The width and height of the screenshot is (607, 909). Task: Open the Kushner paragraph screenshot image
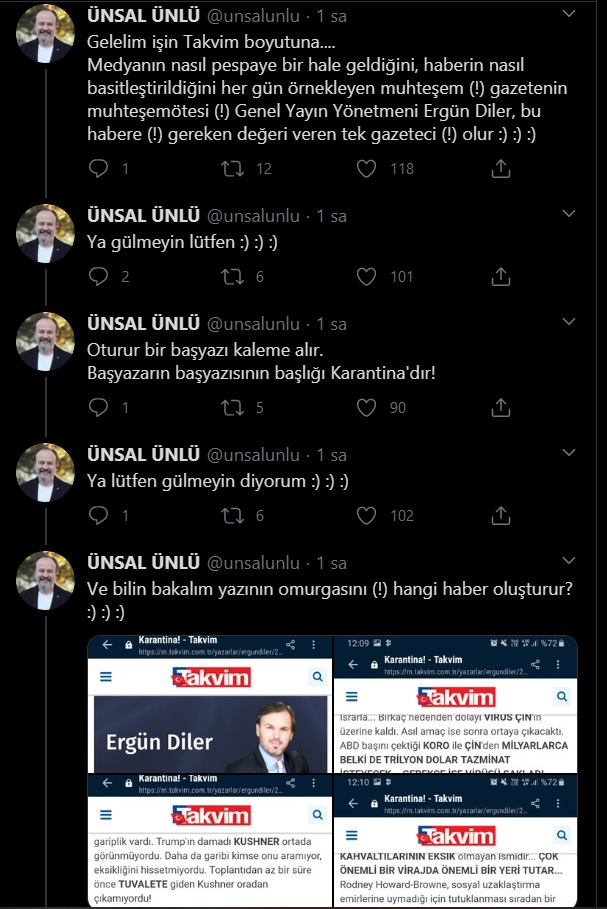(x=209, y=840)
